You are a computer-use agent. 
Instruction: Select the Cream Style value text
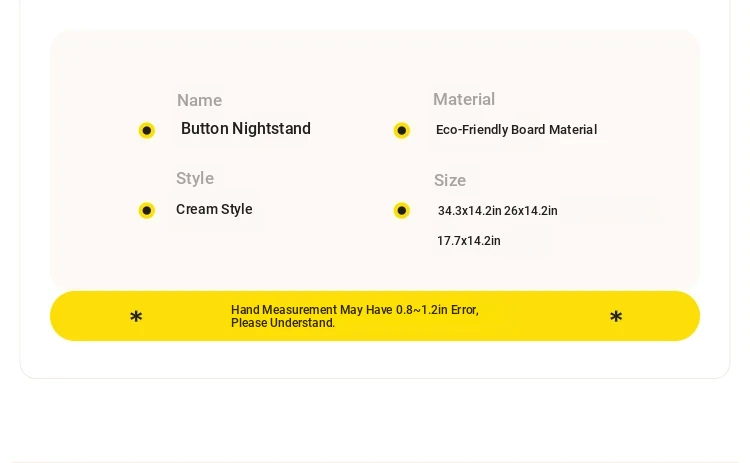click(x=214, y=209)
